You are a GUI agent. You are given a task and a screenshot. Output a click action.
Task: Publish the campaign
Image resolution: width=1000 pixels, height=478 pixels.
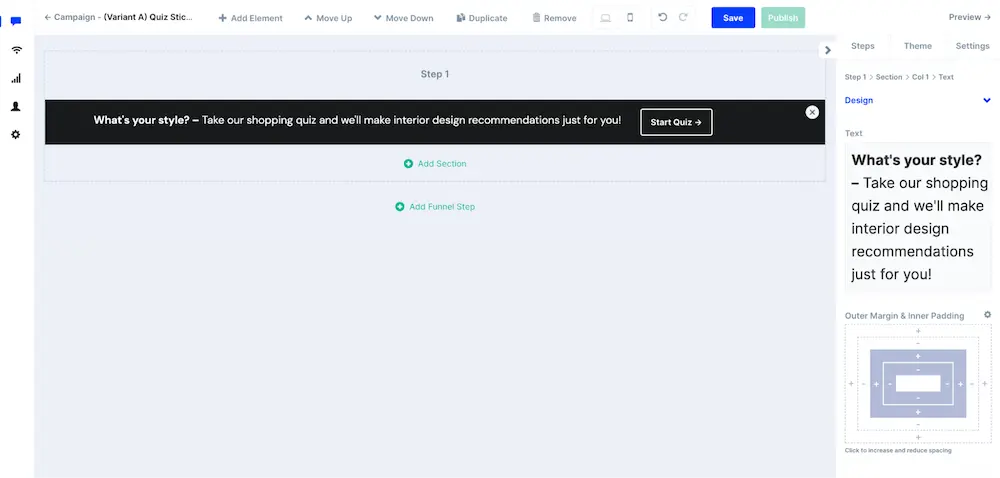tap(783, 18)
